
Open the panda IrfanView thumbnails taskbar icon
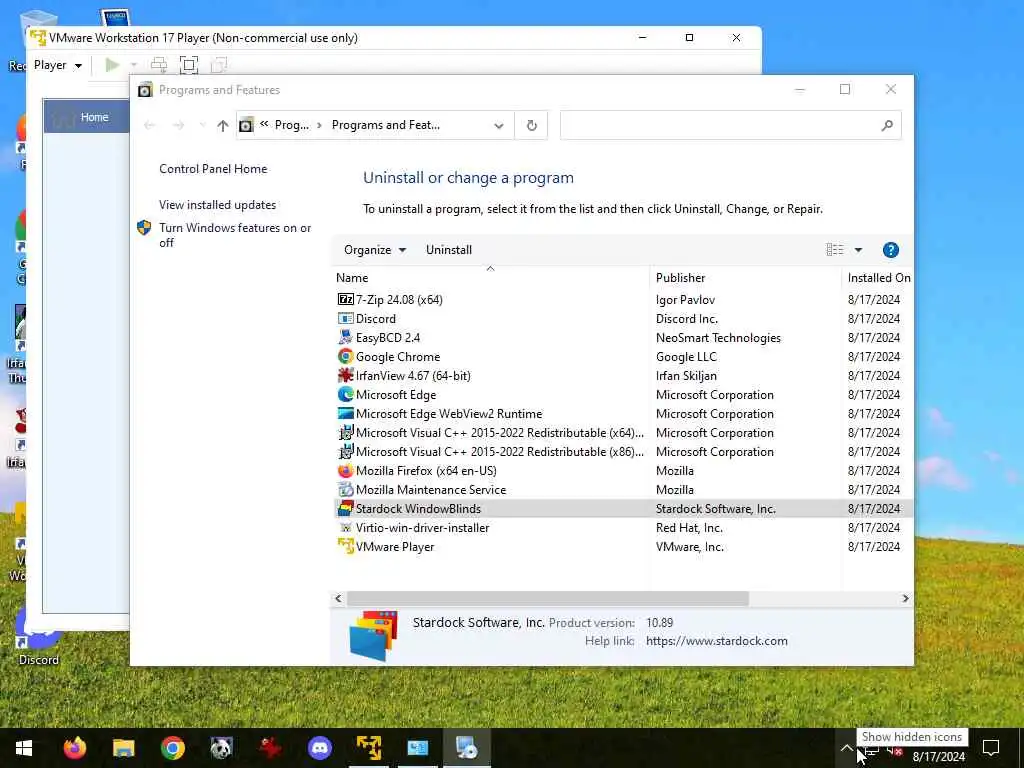(221, 748)
